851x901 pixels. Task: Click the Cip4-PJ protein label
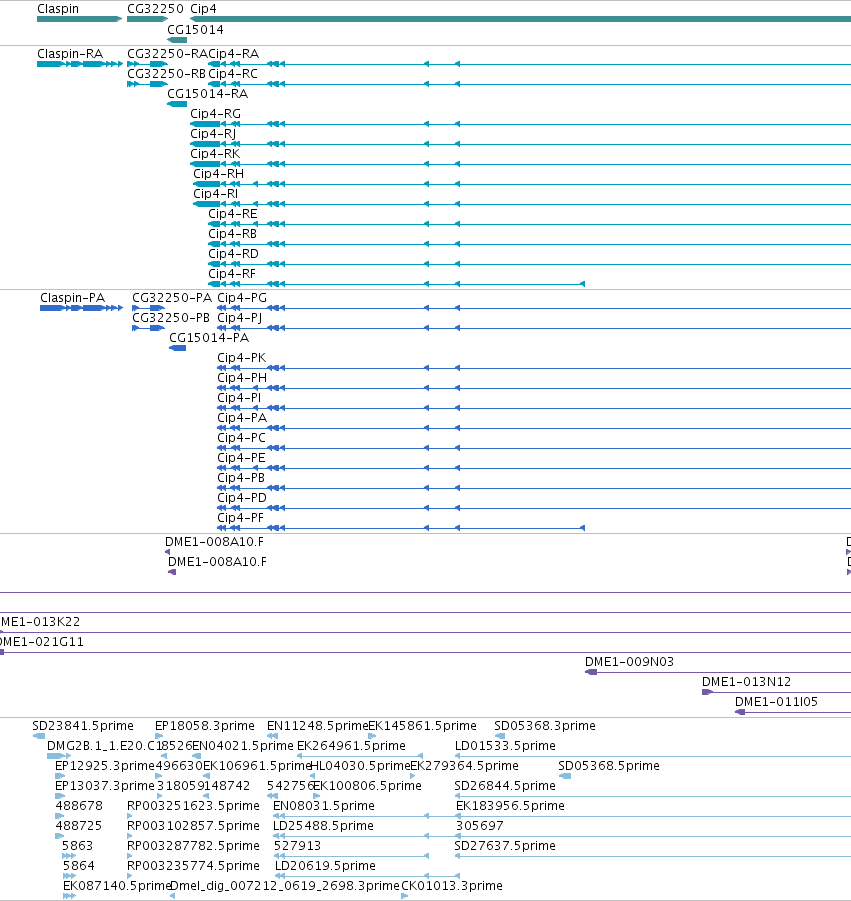(240, 318)
